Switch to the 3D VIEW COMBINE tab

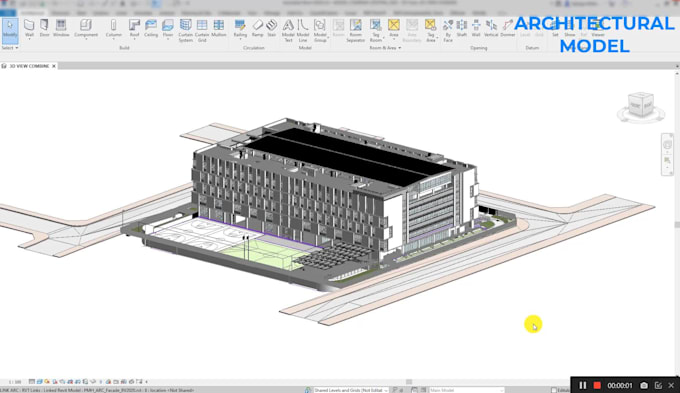[29, 66]
